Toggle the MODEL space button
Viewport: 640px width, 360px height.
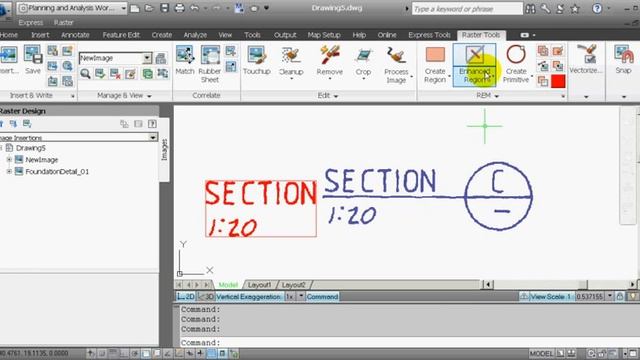point(541,353)
